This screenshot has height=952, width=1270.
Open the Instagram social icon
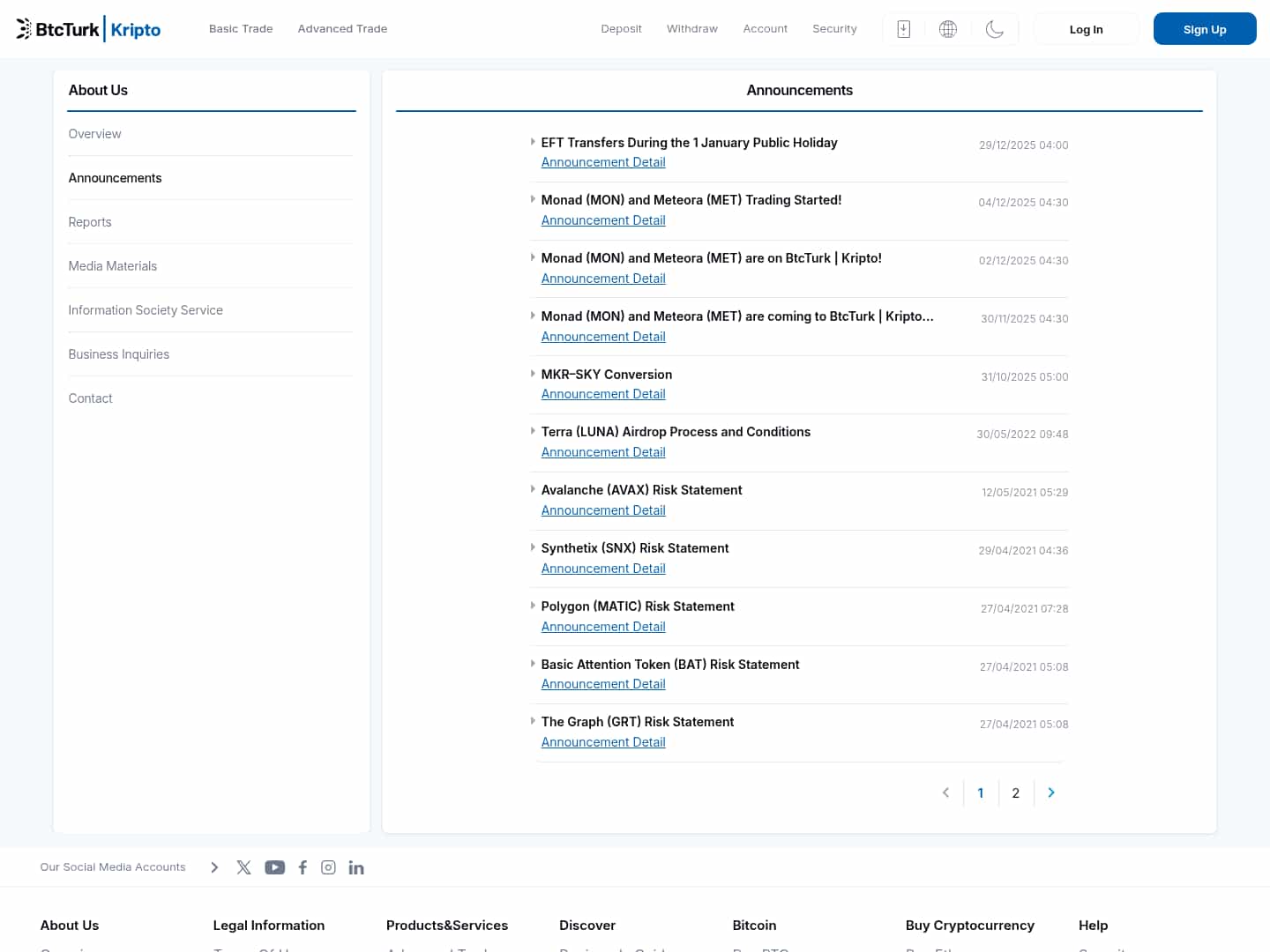tap(328, 867)
